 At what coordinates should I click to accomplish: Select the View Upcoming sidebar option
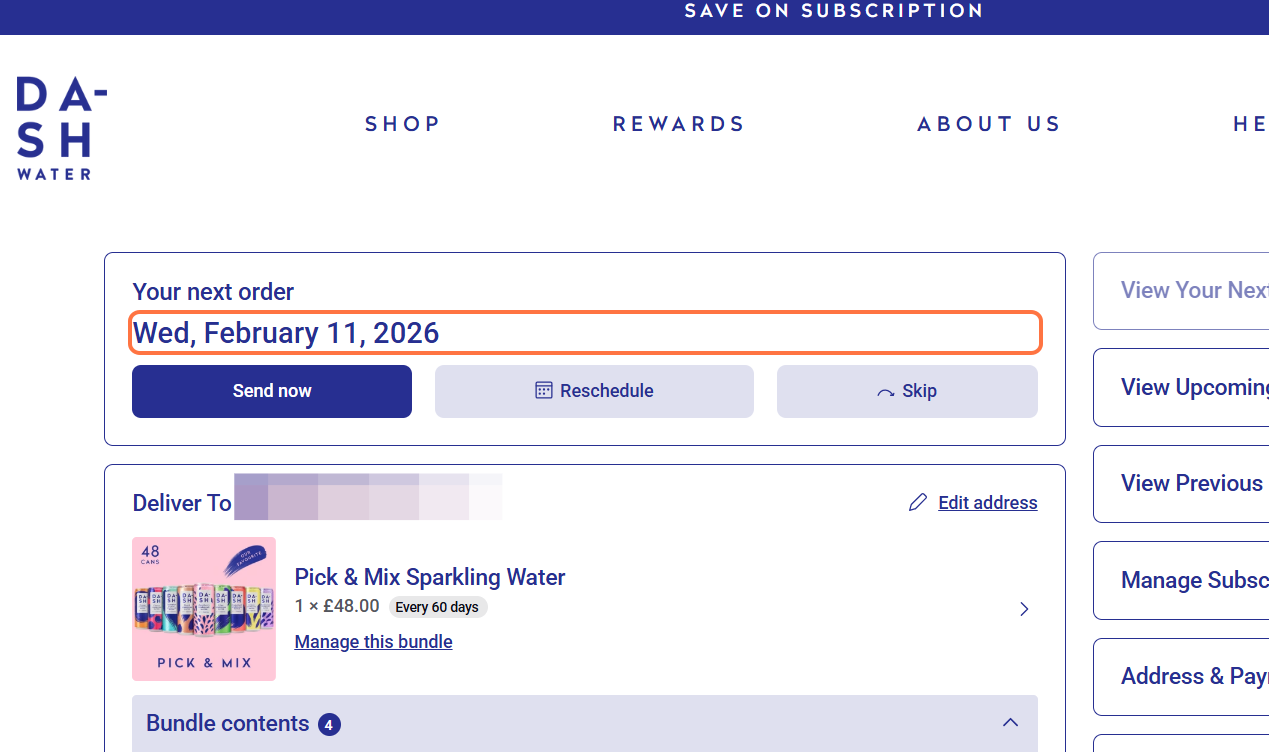(x=1190, y=388)
